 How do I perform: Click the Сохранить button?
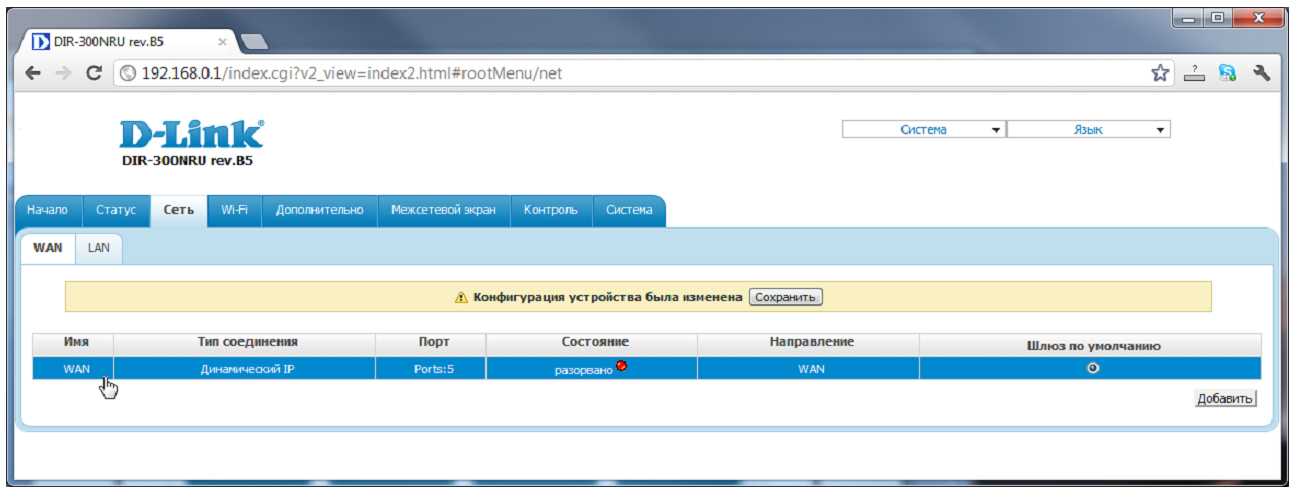pos(785,297)
